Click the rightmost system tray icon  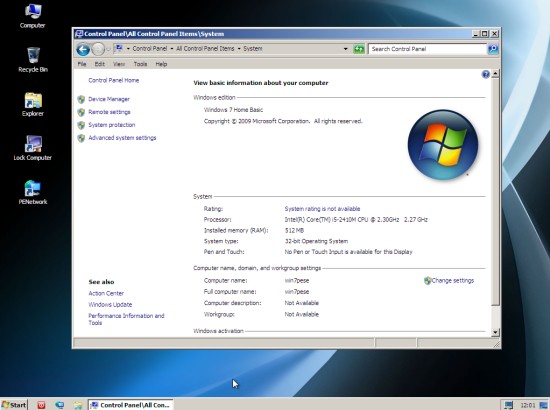click(543, 405)
